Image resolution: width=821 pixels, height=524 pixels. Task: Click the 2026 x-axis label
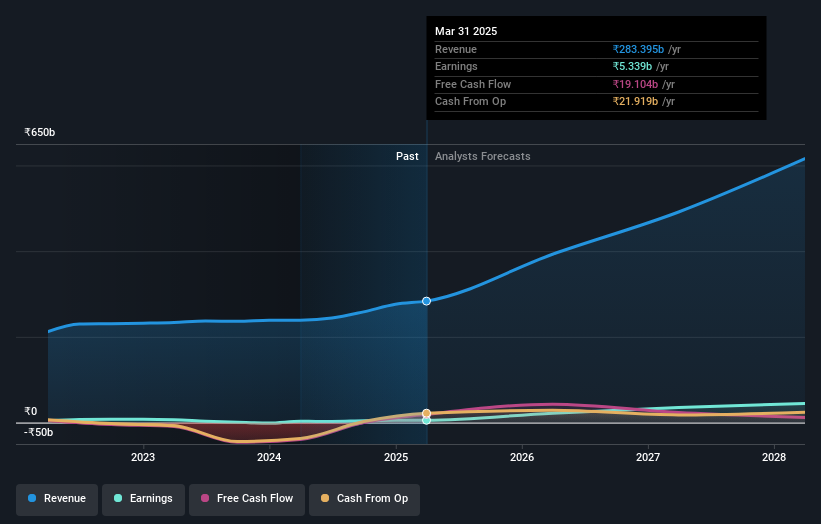coord(522,458)
